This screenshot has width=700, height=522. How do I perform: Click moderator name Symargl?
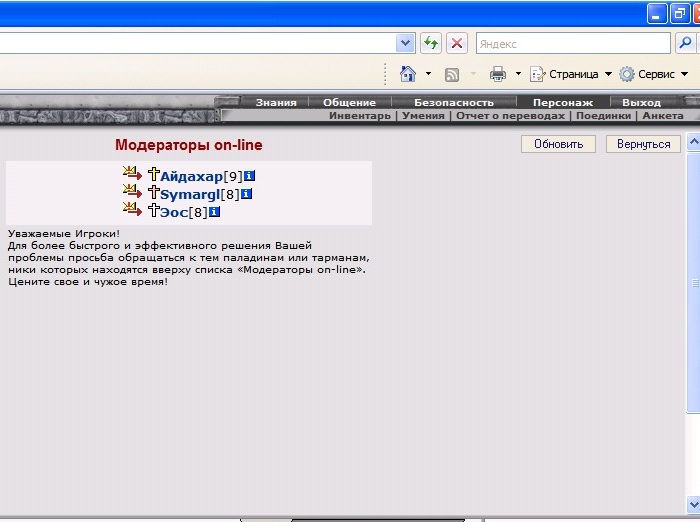pyautogui.click(x=190, y=195)
